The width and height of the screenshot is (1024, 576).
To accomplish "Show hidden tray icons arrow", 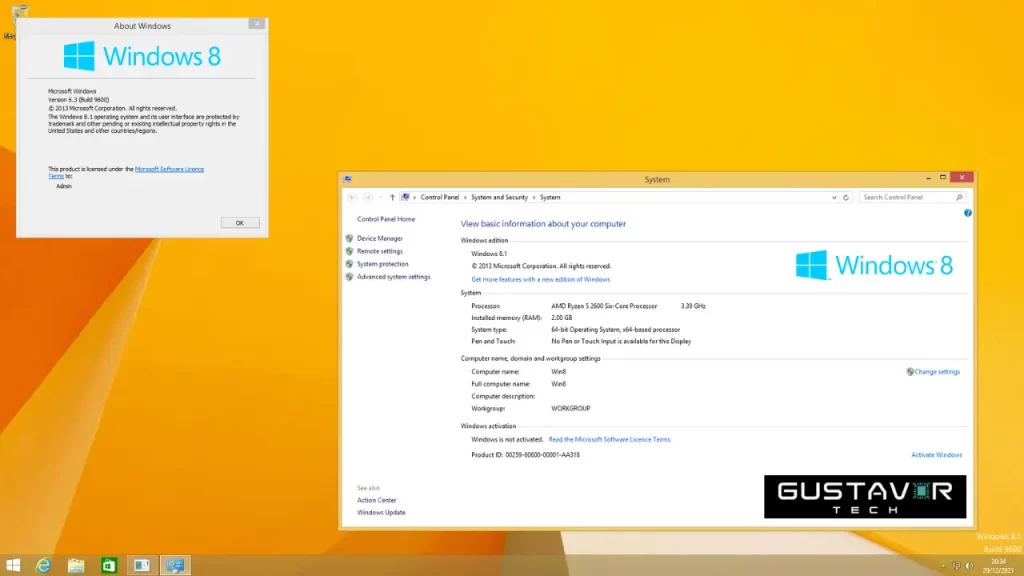I will [942, 566].
